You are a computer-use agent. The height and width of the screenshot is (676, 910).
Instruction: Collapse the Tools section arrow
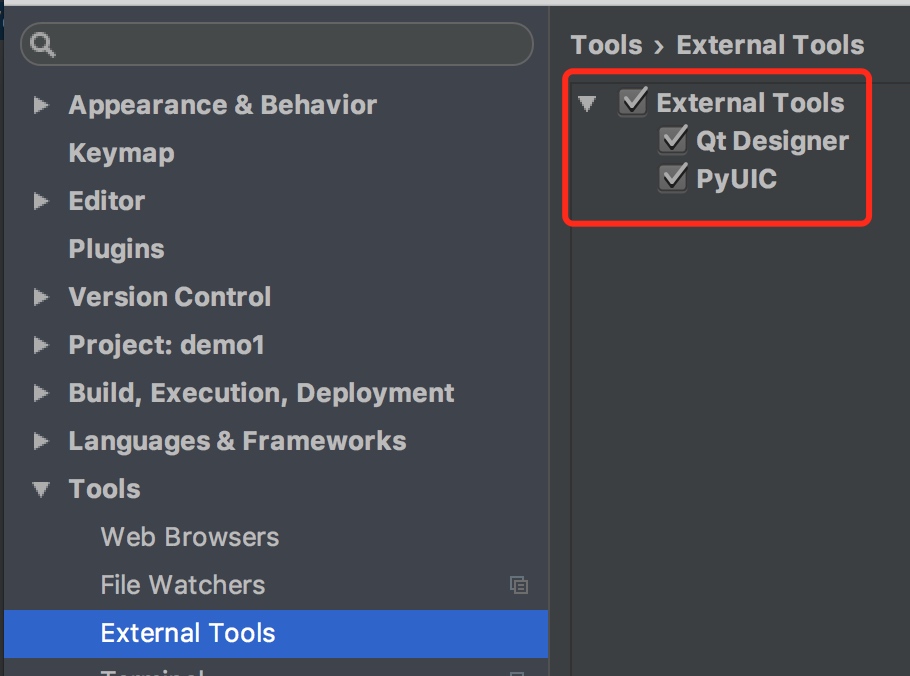click(41, 489)
